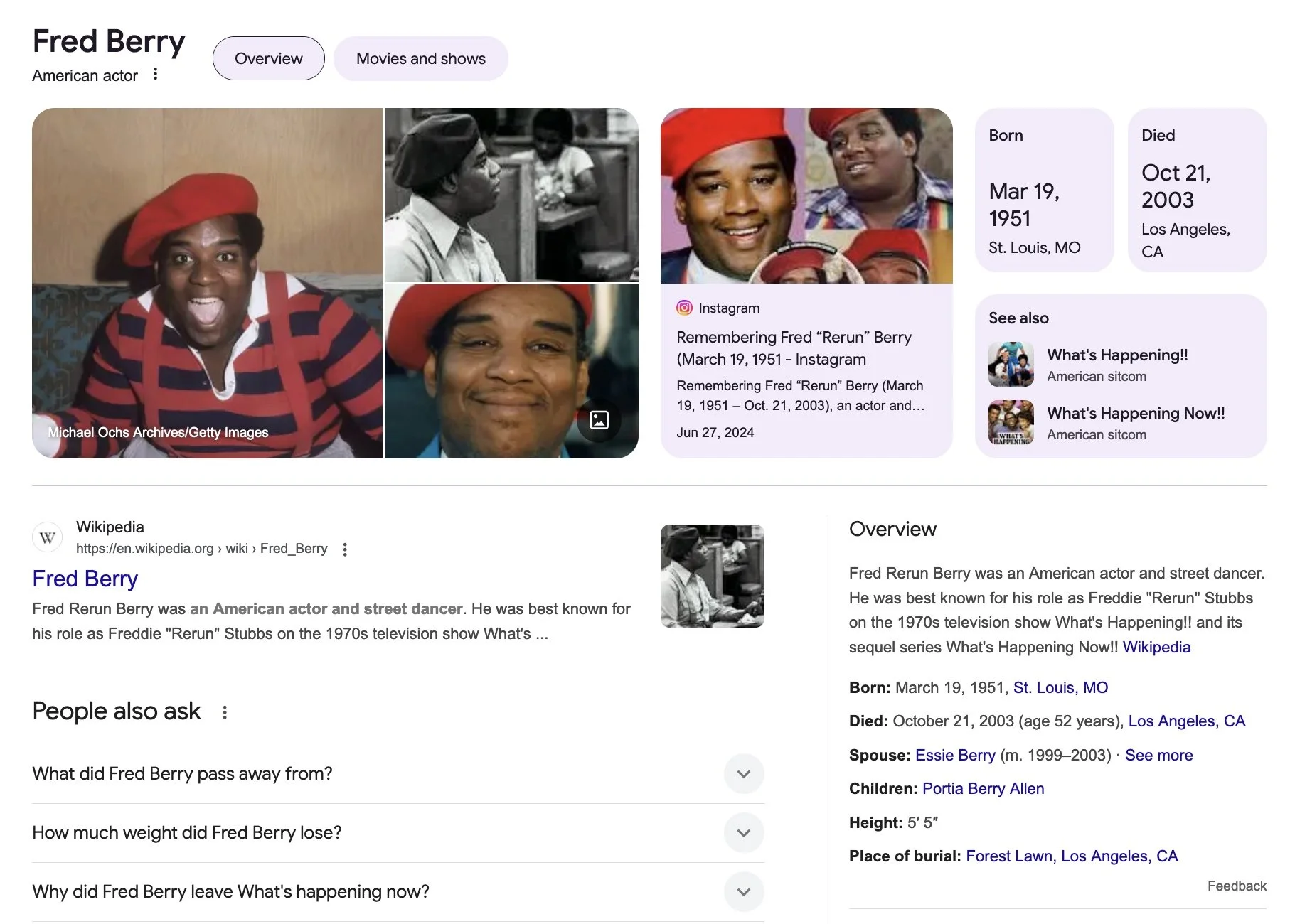Click the Essie Berry spouse link
Image resolution: width=1290 pixels, height=924 pixels.
pos(955,755)
